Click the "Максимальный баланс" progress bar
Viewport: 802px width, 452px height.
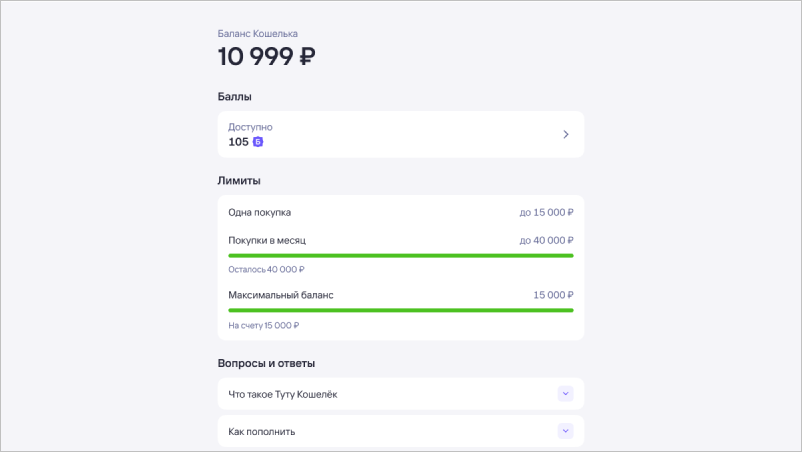pyautogui.click(x=400, y=311)
